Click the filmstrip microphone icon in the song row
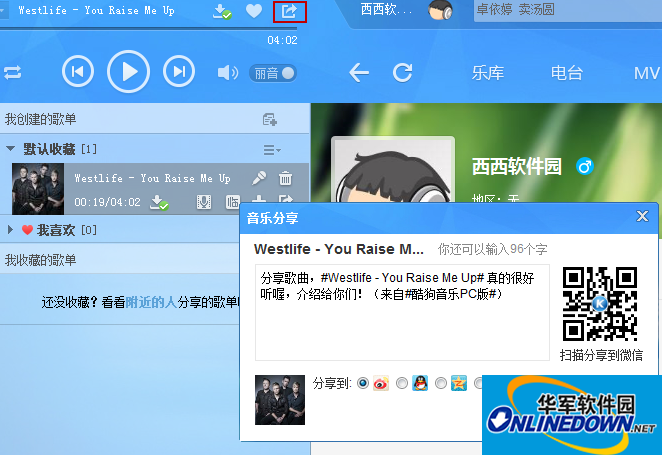Image resolution: width=662 pixels, height=455 pixels. 204,202
